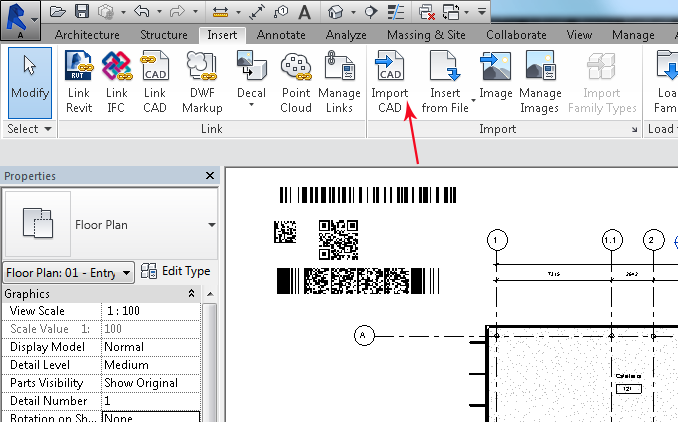Open the Default 3D View icon
678x422 pixels.
tap(336, 12)
